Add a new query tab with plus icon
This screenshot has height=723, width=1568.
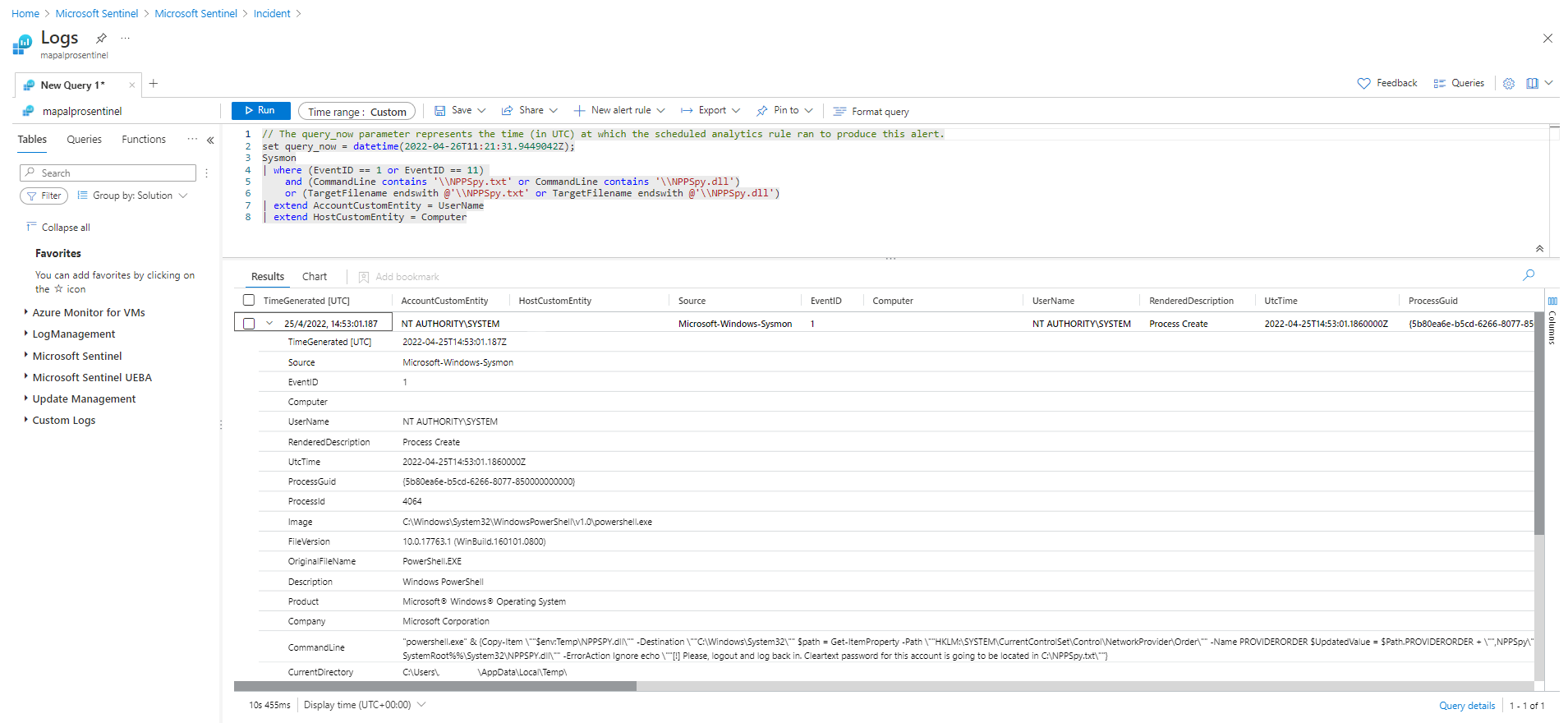click(153, 84)
